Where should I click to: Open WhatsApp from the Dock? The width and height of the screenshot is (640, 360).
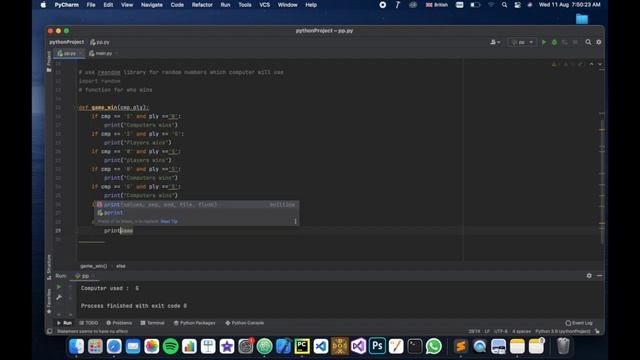click(x=433, y=347)
